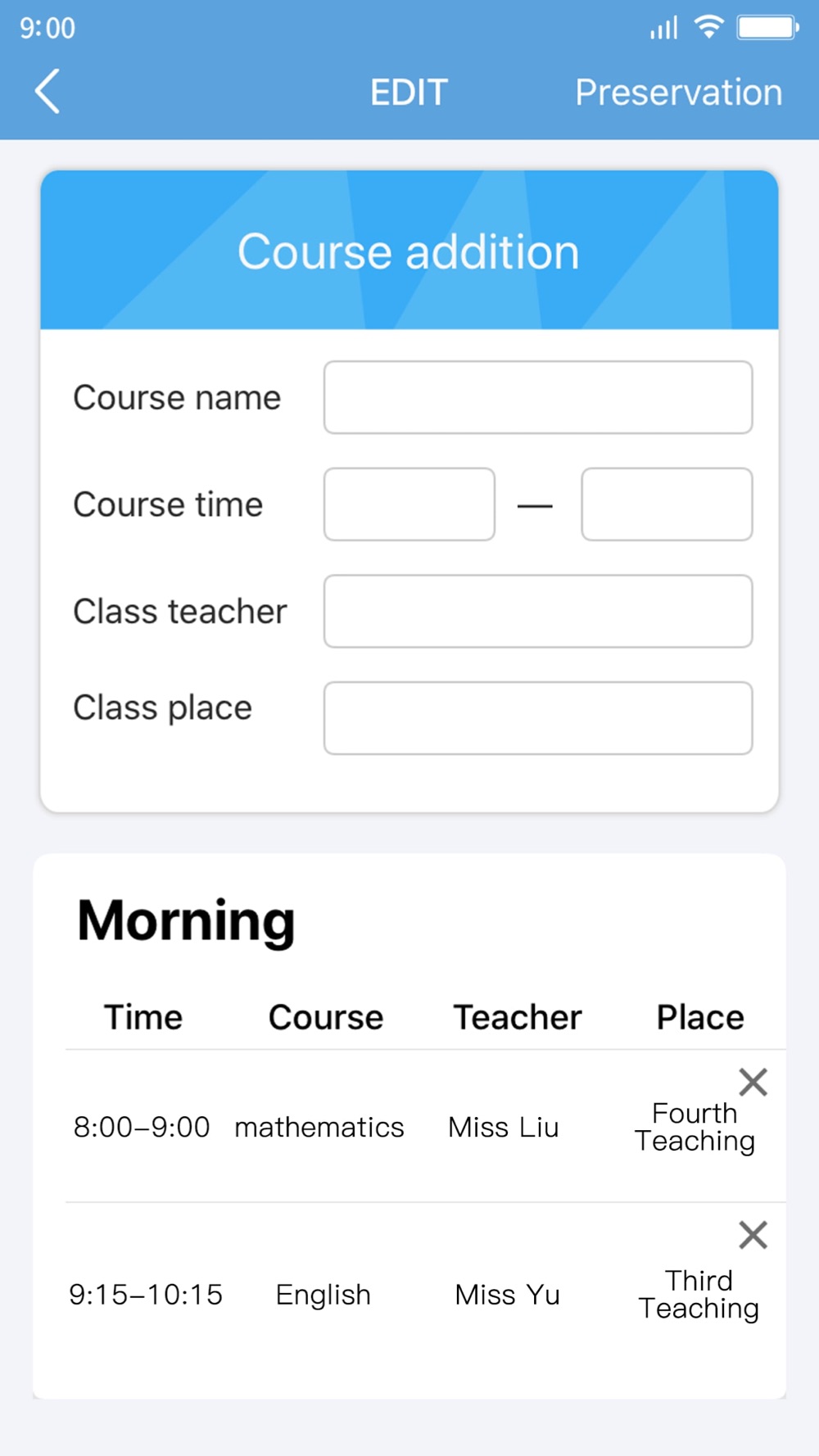The height and width of the screenshot is (1456, 819).
Task: Remove the English course row
Action: coord(753,1234)
